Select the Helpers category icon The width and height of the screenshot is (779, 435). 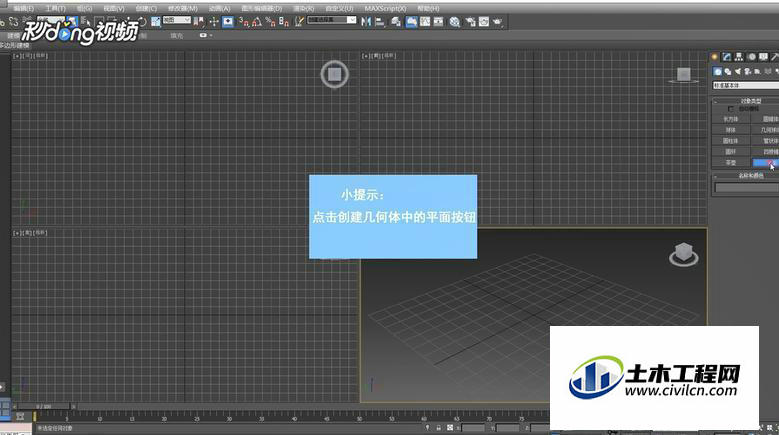[757, 72]
